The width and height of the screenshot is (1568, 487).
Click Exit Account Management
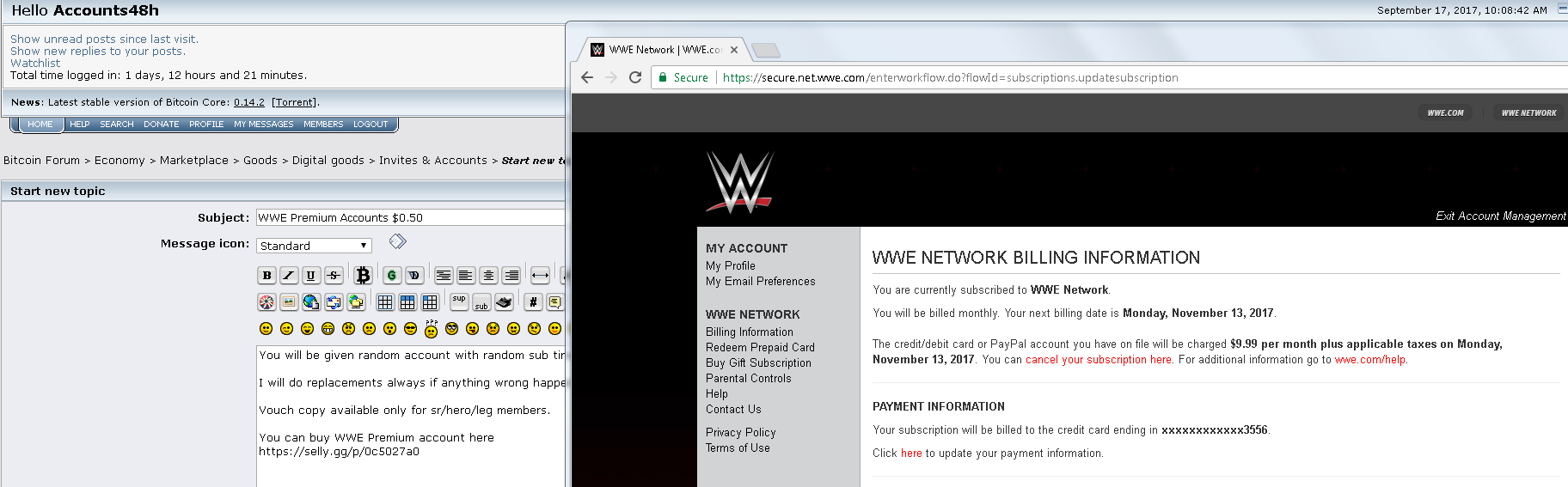[1501, 216]
